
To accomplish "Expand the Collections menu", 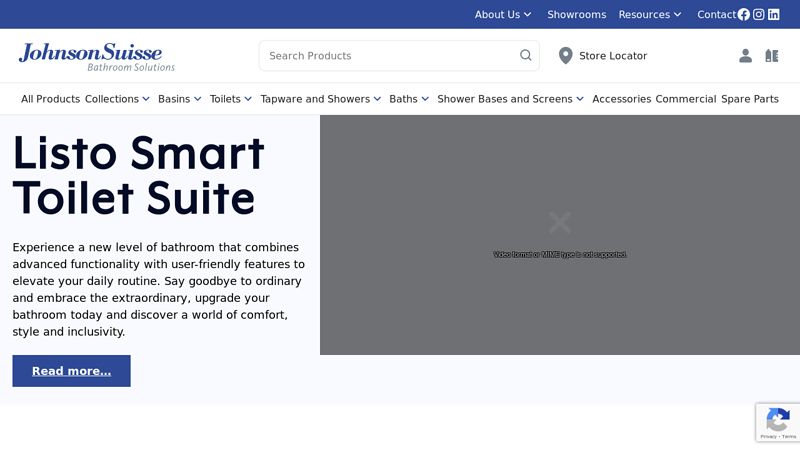I will coord(117,99).
